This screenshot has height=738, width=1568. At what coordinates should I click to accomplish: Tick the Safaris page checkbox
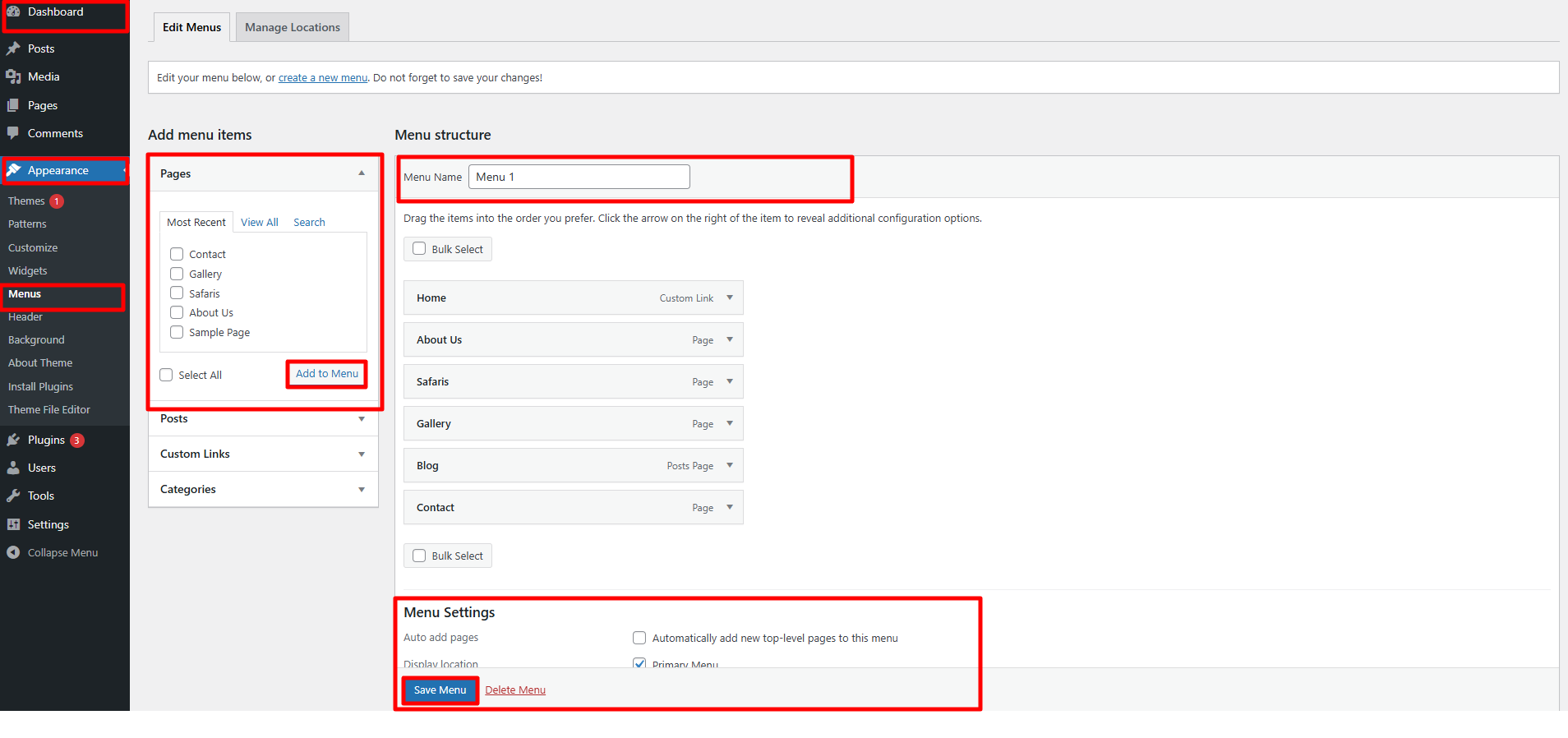coord(177,293)
